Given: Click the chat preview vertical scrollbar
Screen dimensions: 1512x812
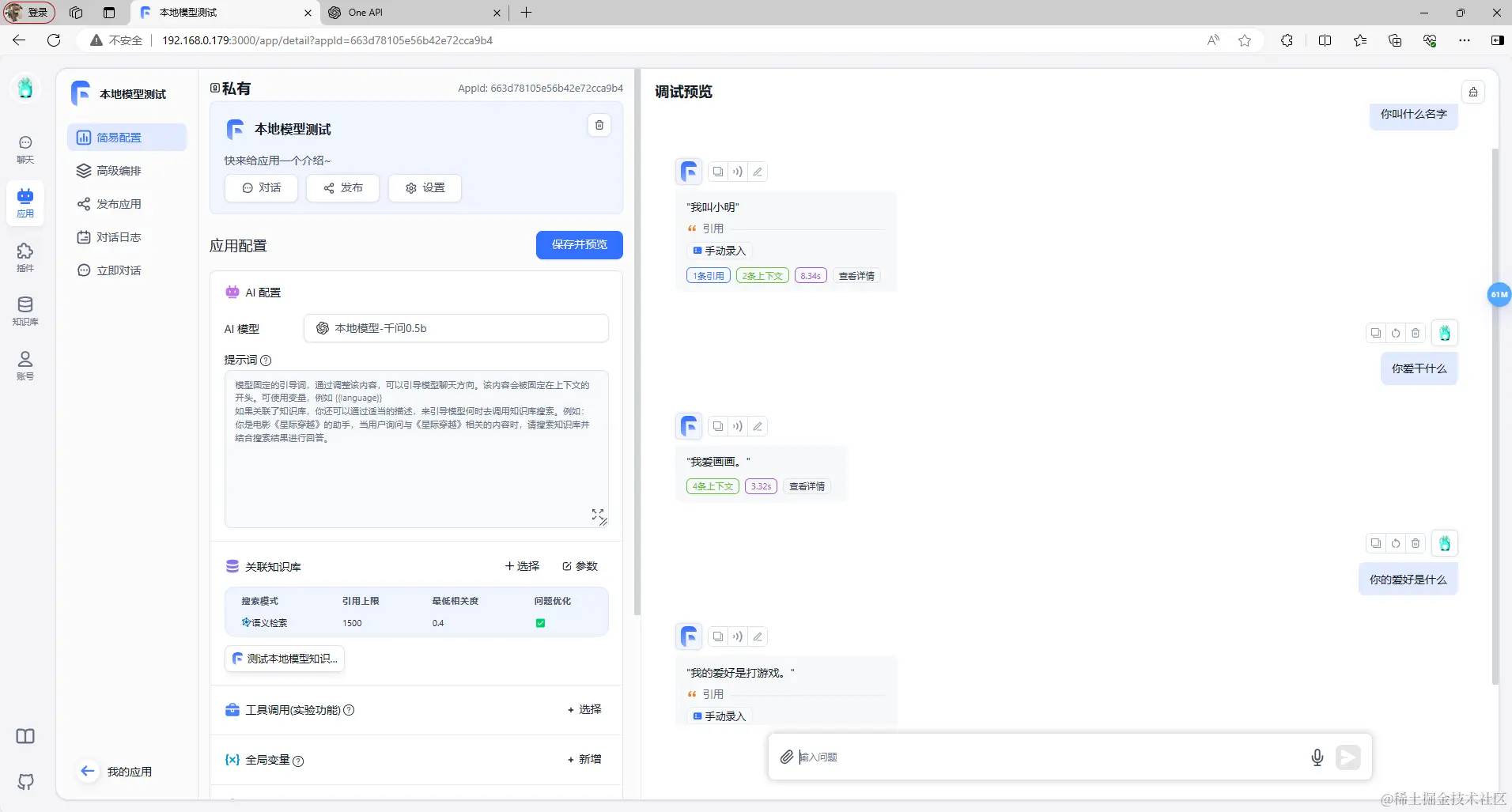Looking at the screenshot, I should [x=1495, y=415].
